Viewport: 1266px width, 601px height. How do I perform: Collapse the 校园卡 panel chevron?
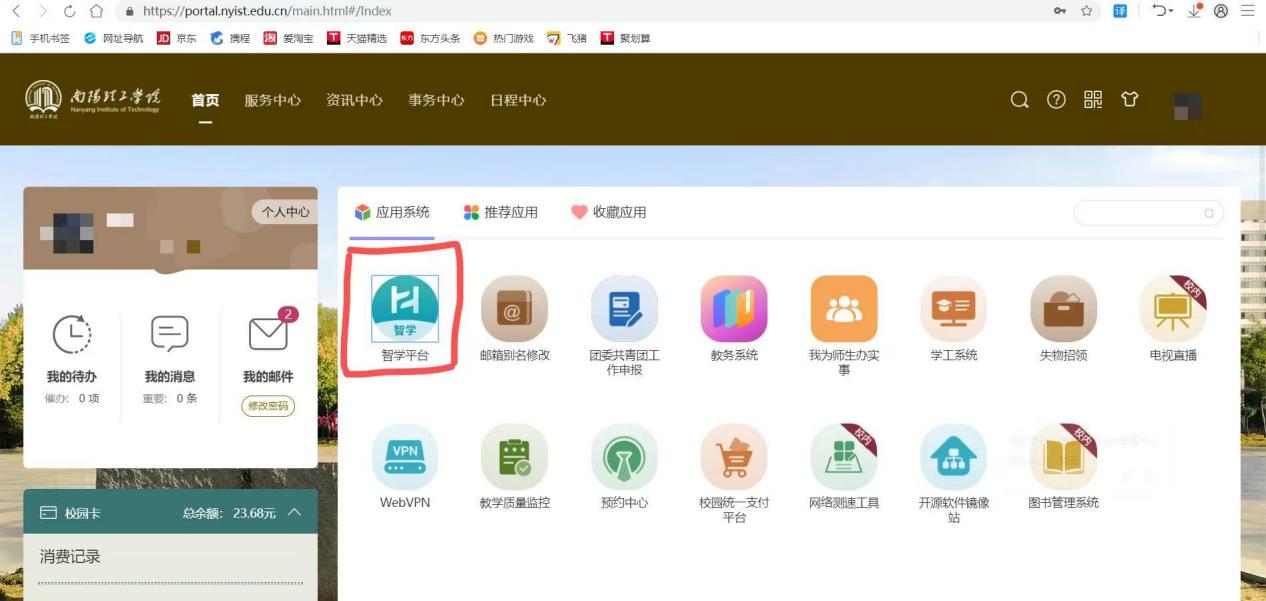(294, 513)
